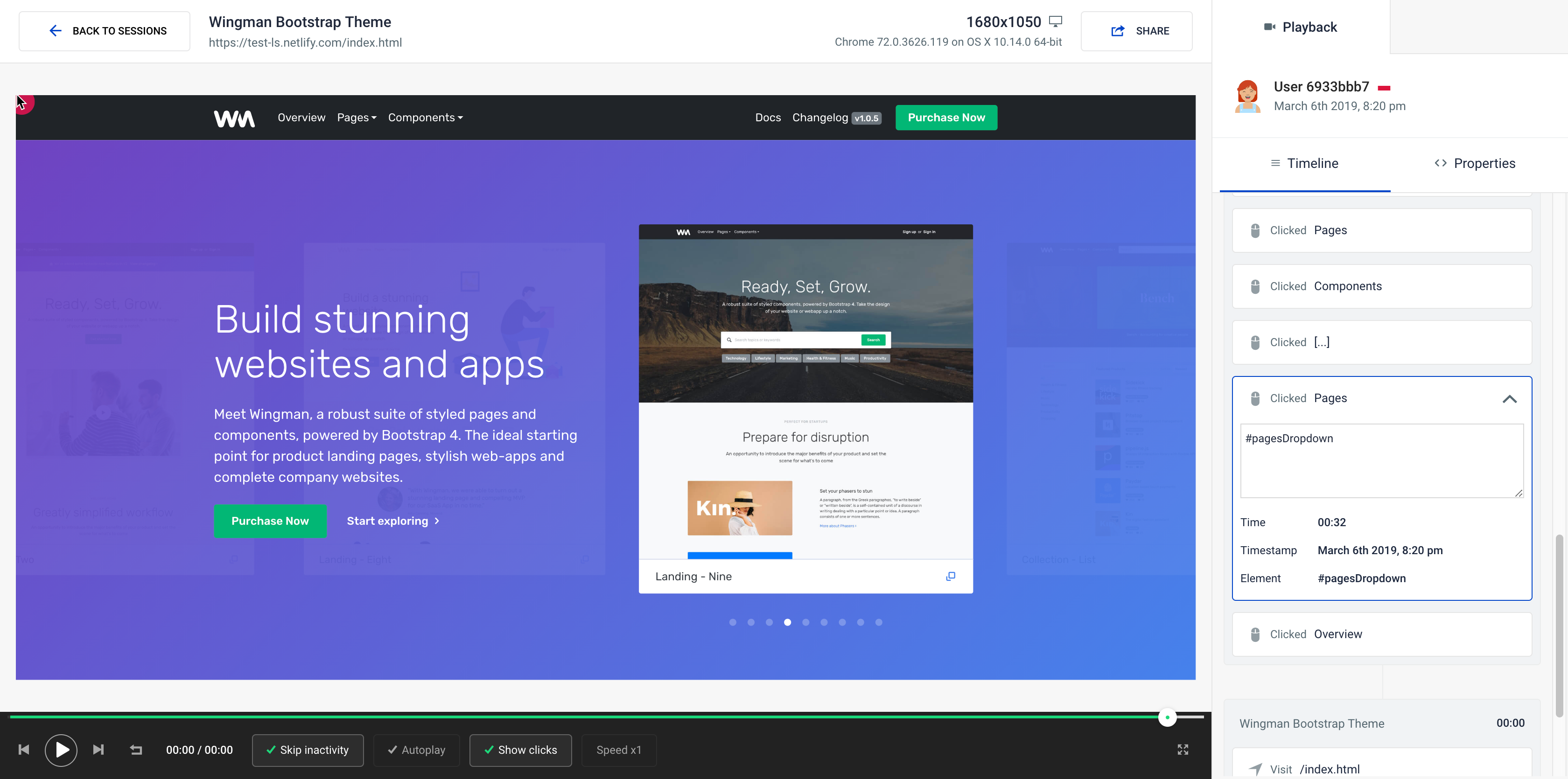Toggle the Autoplay option
The width and height of the screenshot is (1568, 779).
click(x=416, y=750)
